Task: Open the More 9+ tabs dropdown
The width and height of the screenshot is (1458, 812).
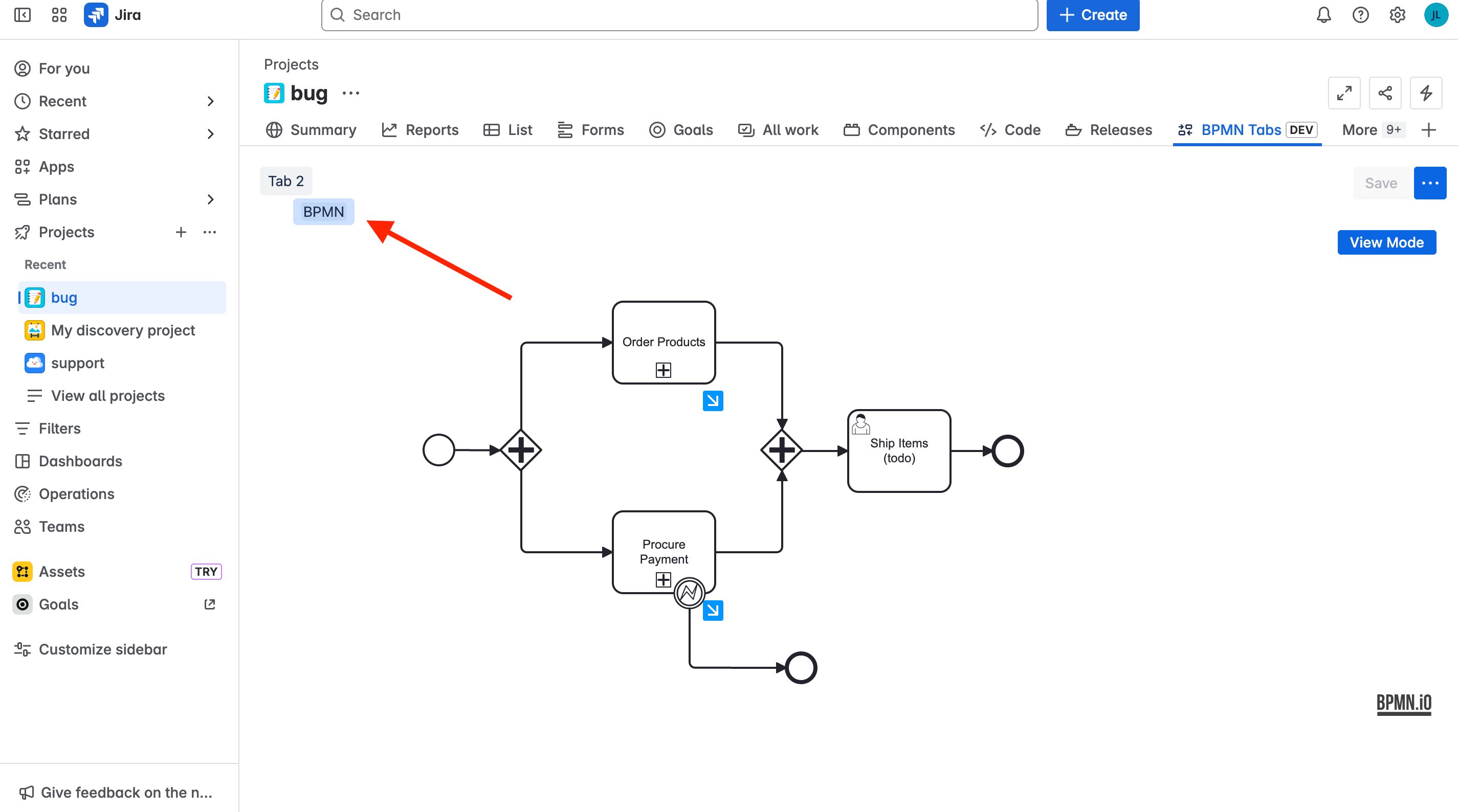Action: click(x=1373, y=130)
